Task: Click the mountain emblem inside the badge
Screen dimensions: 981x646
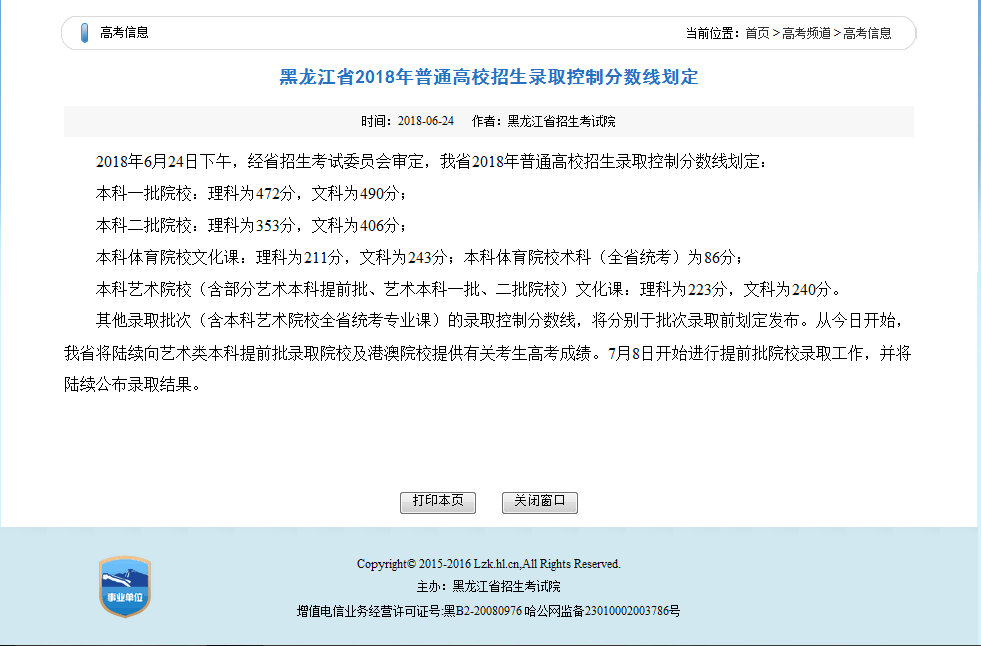Action: pos(125,575)
